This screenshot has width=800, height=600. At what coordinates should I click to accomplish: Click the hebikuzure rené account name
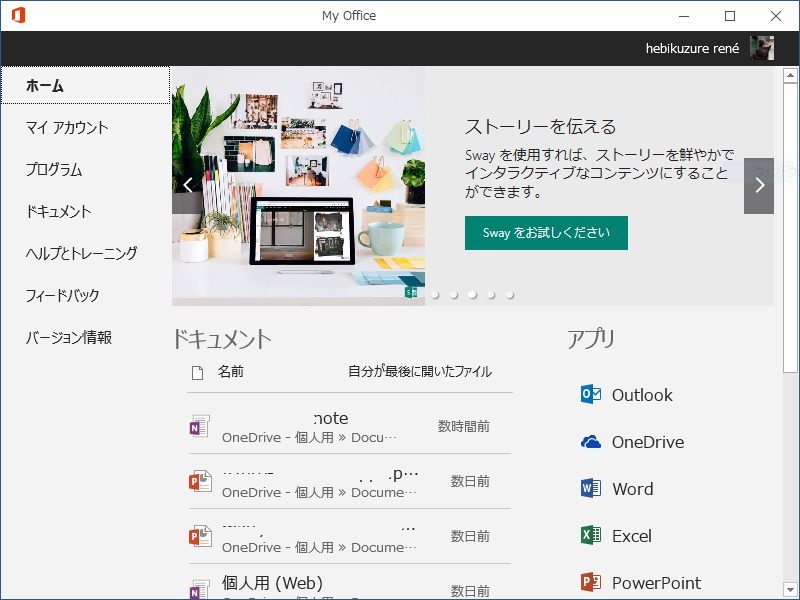(692, 48)
